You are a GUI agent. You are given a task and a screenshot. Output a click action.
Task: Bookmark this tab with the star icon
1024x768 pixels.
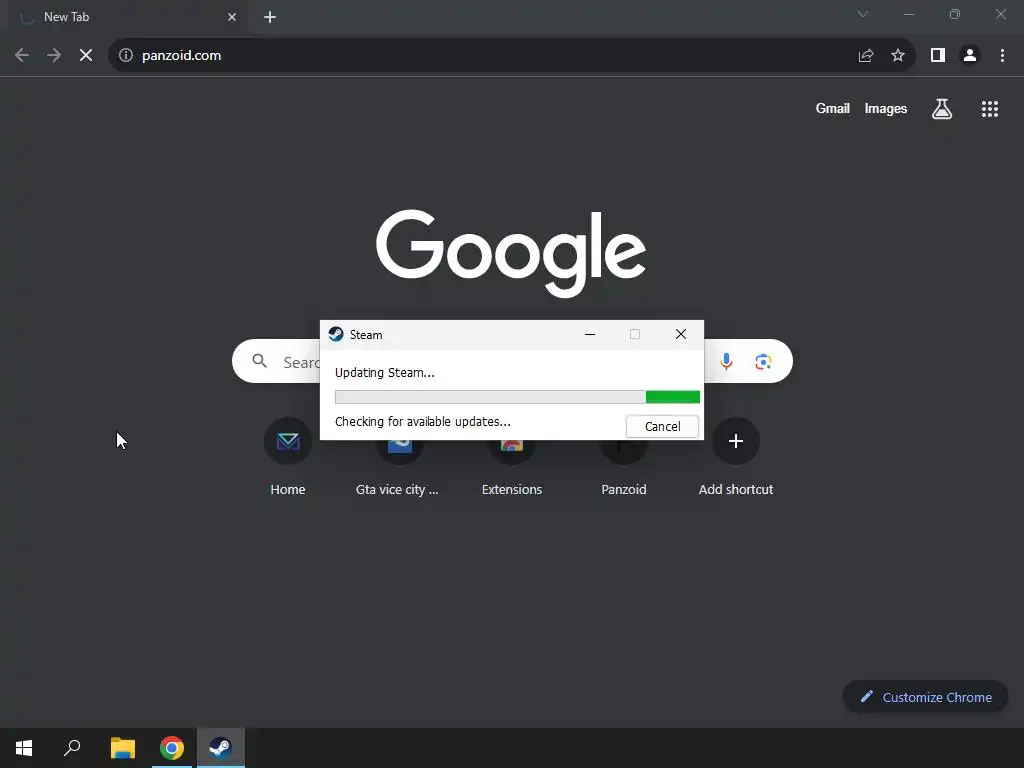[898, 56]
